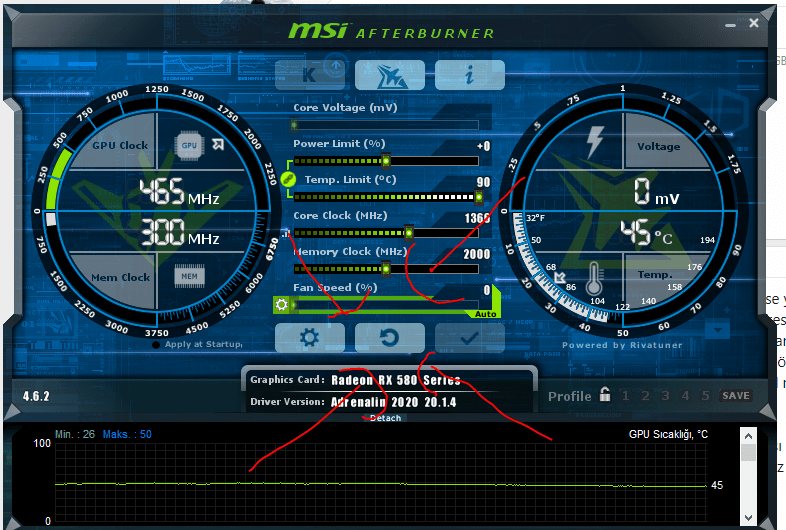The width and height of the screenshot is (786, 530).
Task: Click the GPU temperature monitoring graph
Action: click(x=381, y=484)
